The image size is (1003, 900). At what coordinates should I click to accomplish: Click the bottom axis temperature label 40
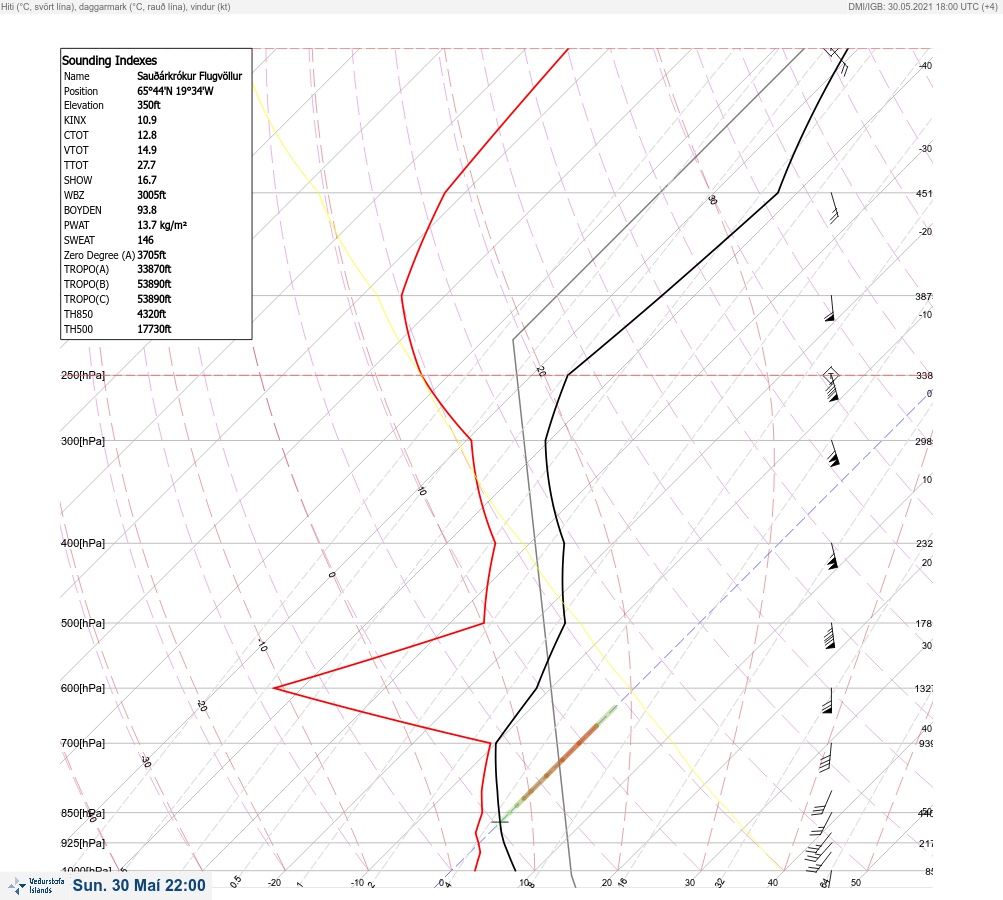tap(773, 883)
